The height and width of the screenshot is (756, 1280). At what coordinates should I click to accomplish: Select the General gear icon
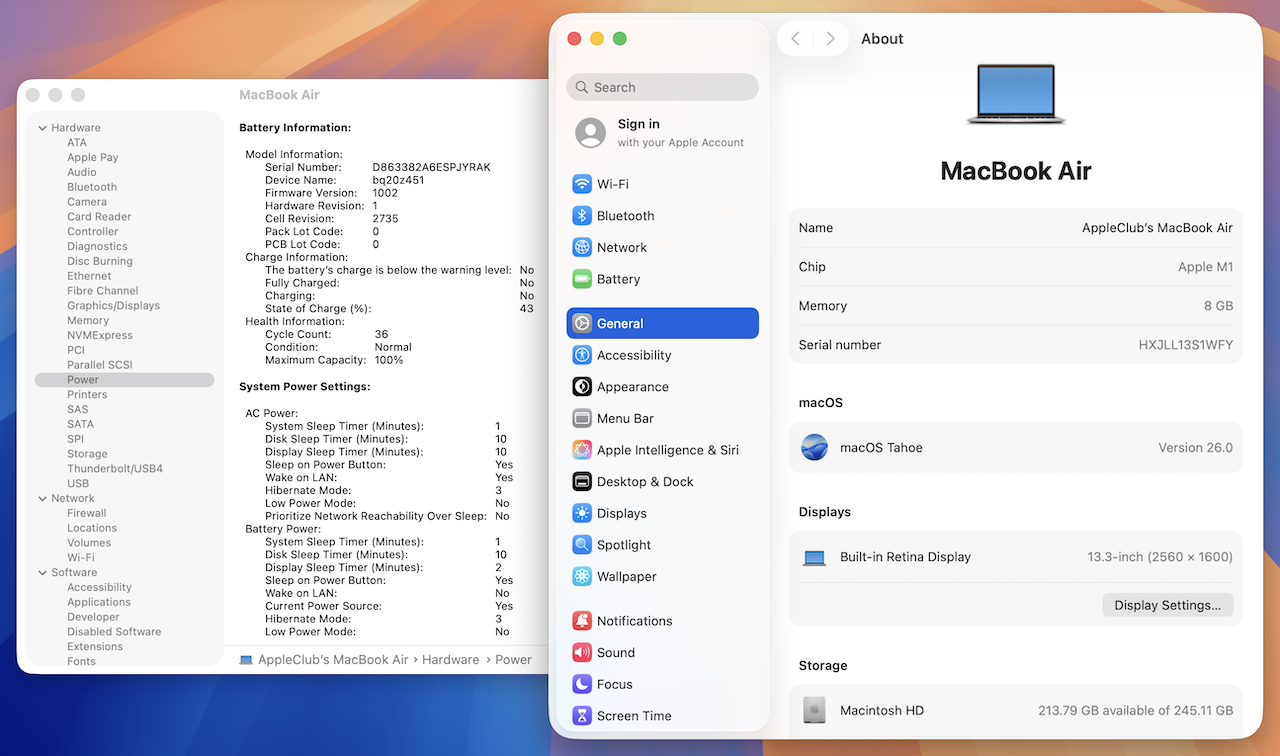582,323
